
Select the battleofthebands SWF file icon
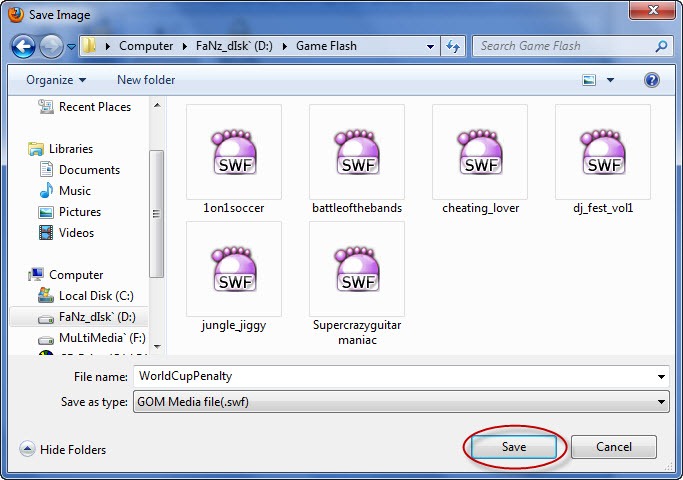coord(357,152)
